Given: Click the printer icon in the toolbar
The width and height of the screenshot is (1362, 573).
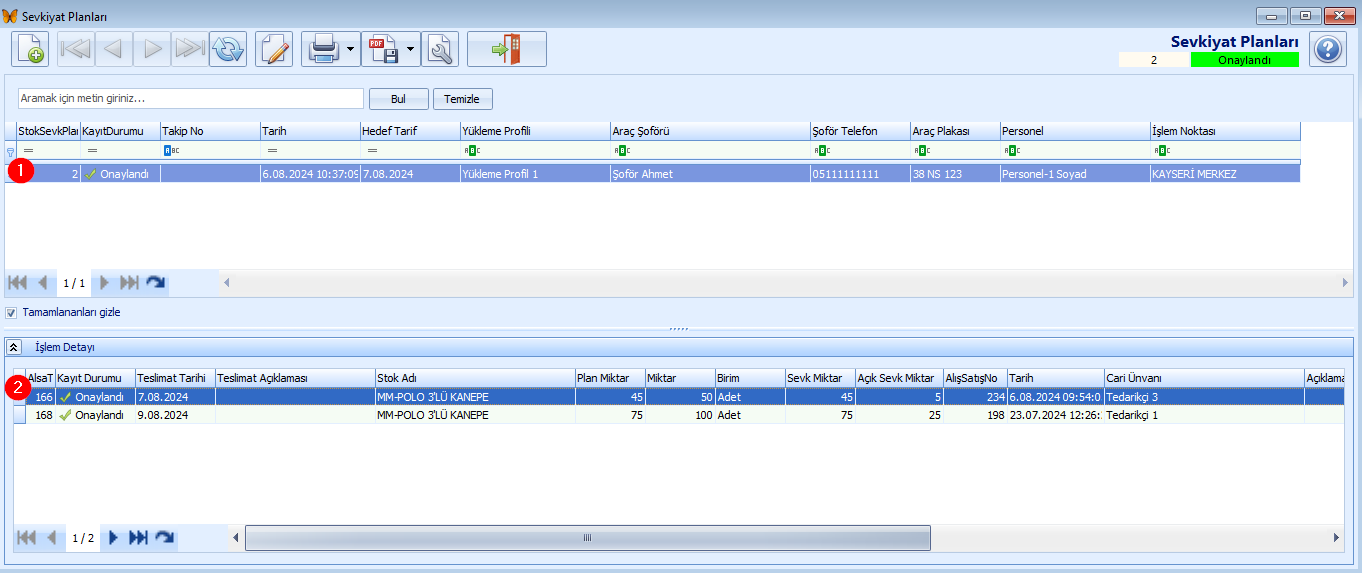Looking at the screenshot, I should 323,49.
